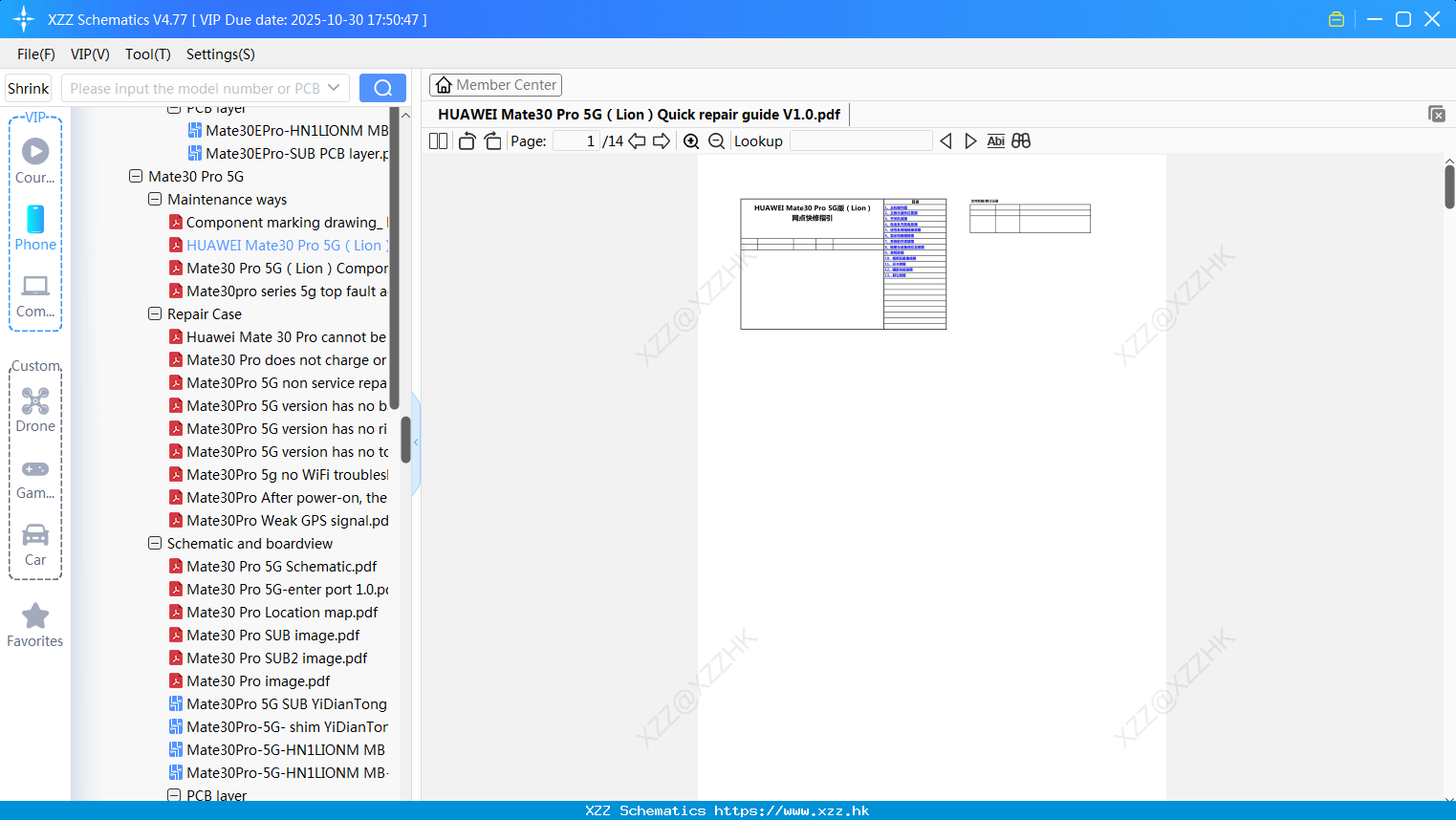Screen dimensions: 1456x820
Task: Rotate the page counterclockwise
Action: click(467, 141)
